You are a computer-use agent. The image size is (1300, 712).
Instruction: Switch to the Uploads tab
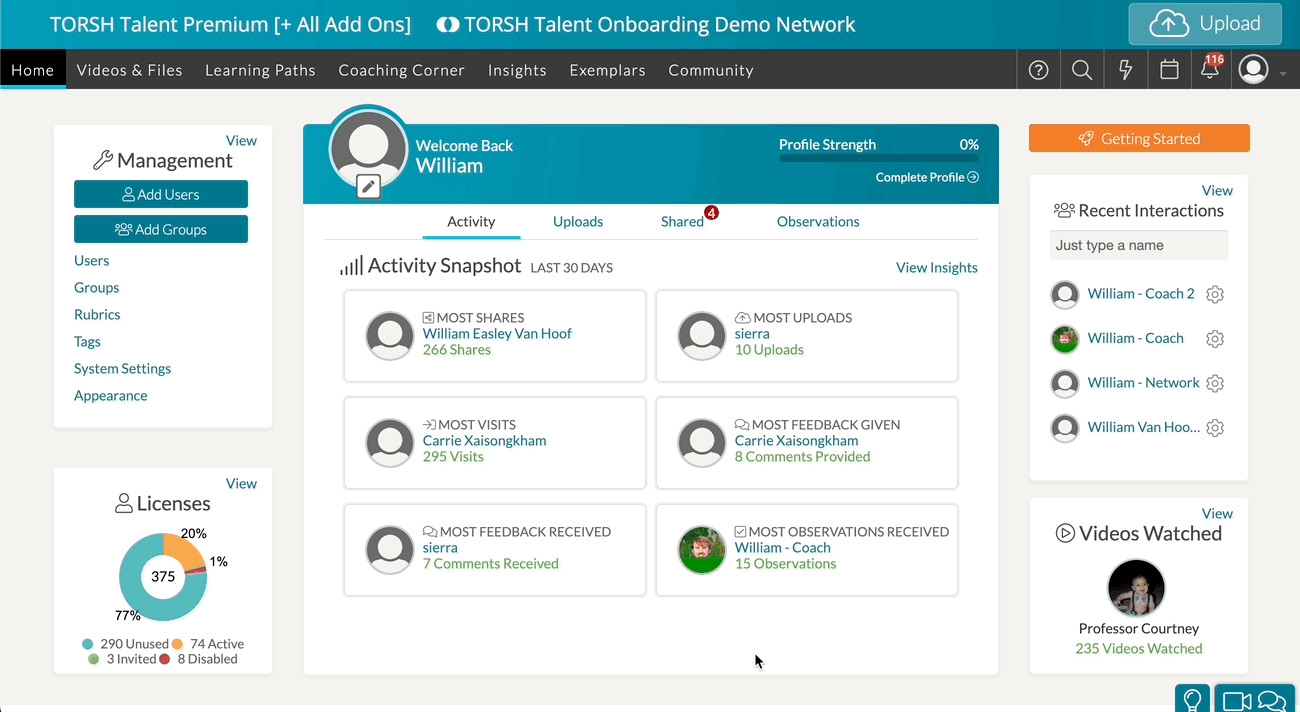(578, 222)
